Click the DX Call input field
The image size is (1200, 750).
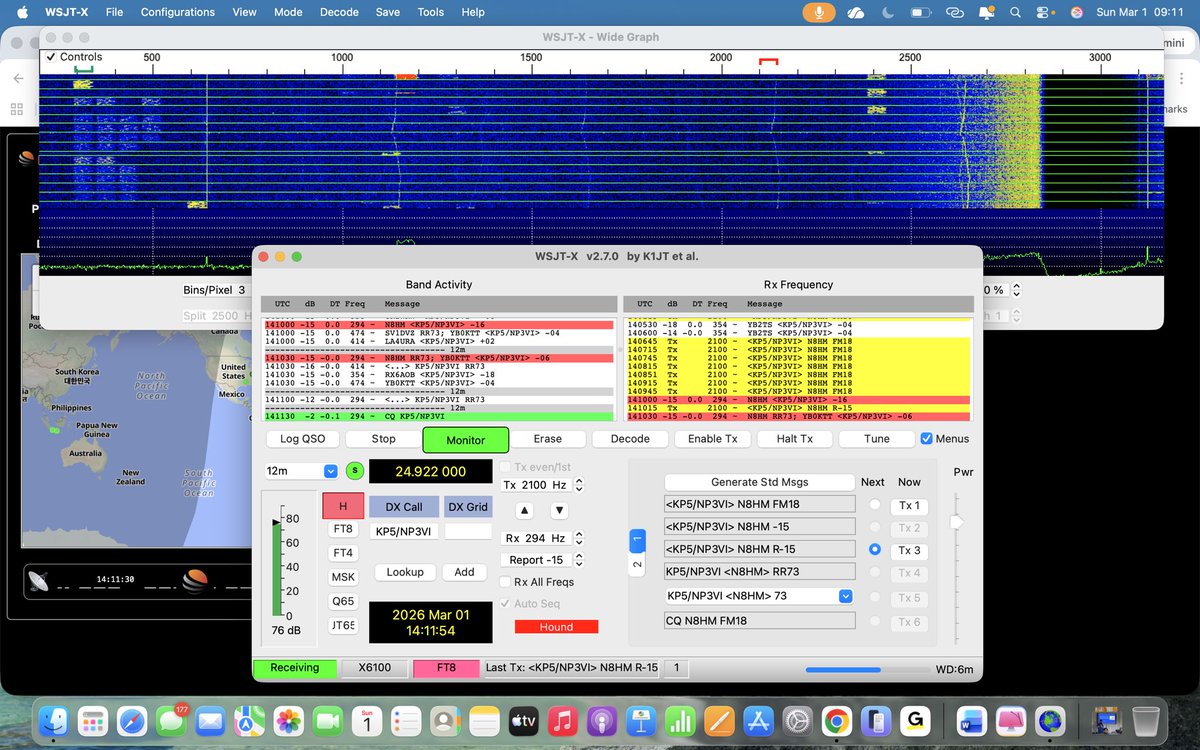405,531
